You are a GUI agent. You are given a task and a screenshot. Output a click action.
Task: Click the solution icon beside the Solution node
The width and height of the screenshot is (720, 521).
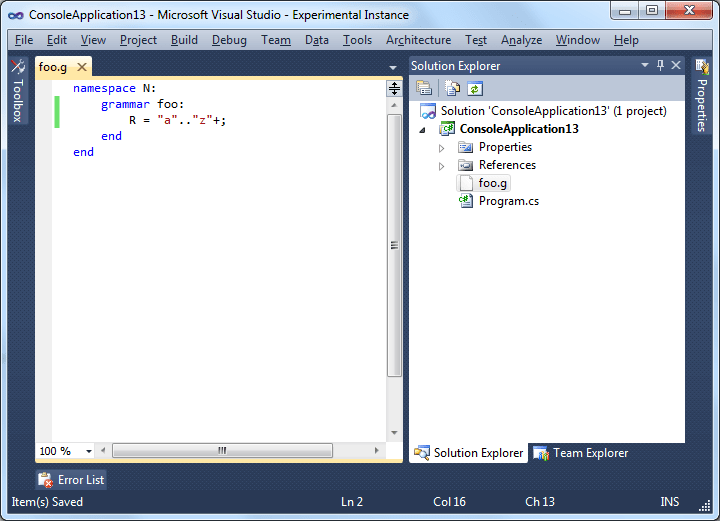pos(428,111)
